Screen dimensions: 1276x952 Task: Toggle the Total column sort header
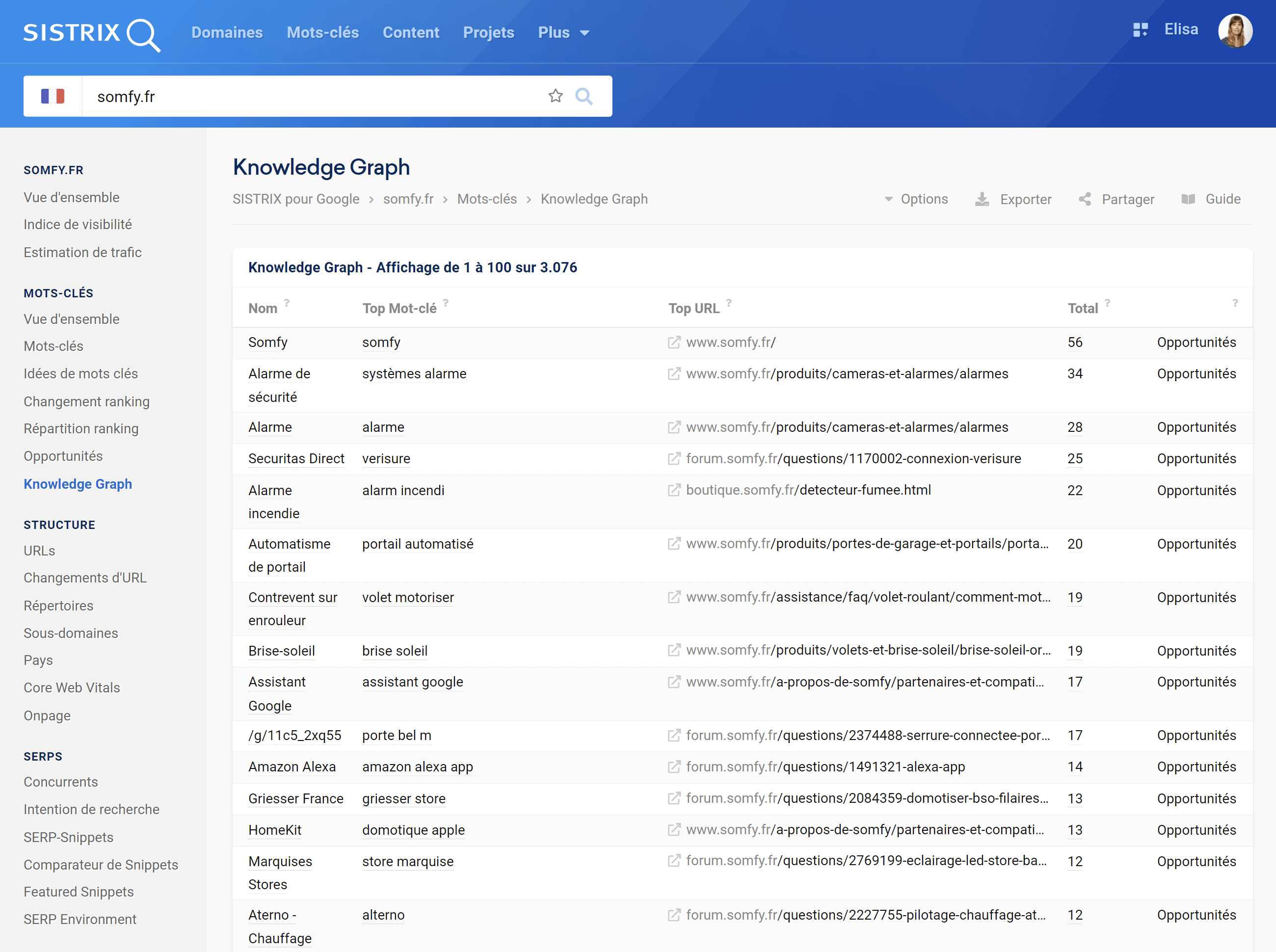click(x=1083, y=308)
